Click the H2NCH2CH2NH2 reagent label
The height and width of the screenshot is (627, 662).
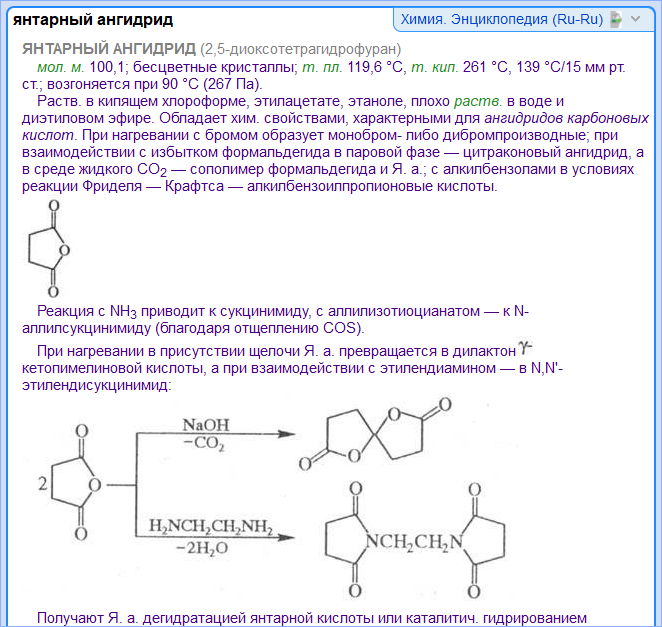click(210, 525)
